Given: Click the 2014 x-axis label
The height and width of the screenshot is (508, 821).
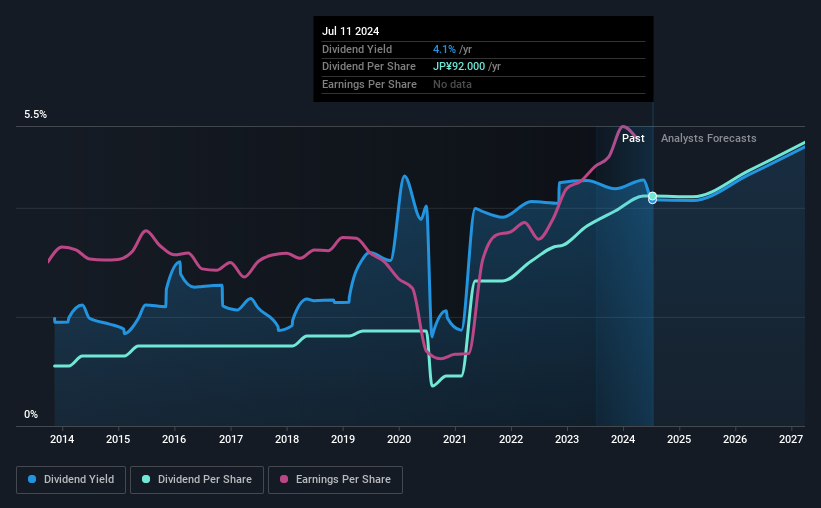Looking at the screenshot, I should [x=62, y=439].
